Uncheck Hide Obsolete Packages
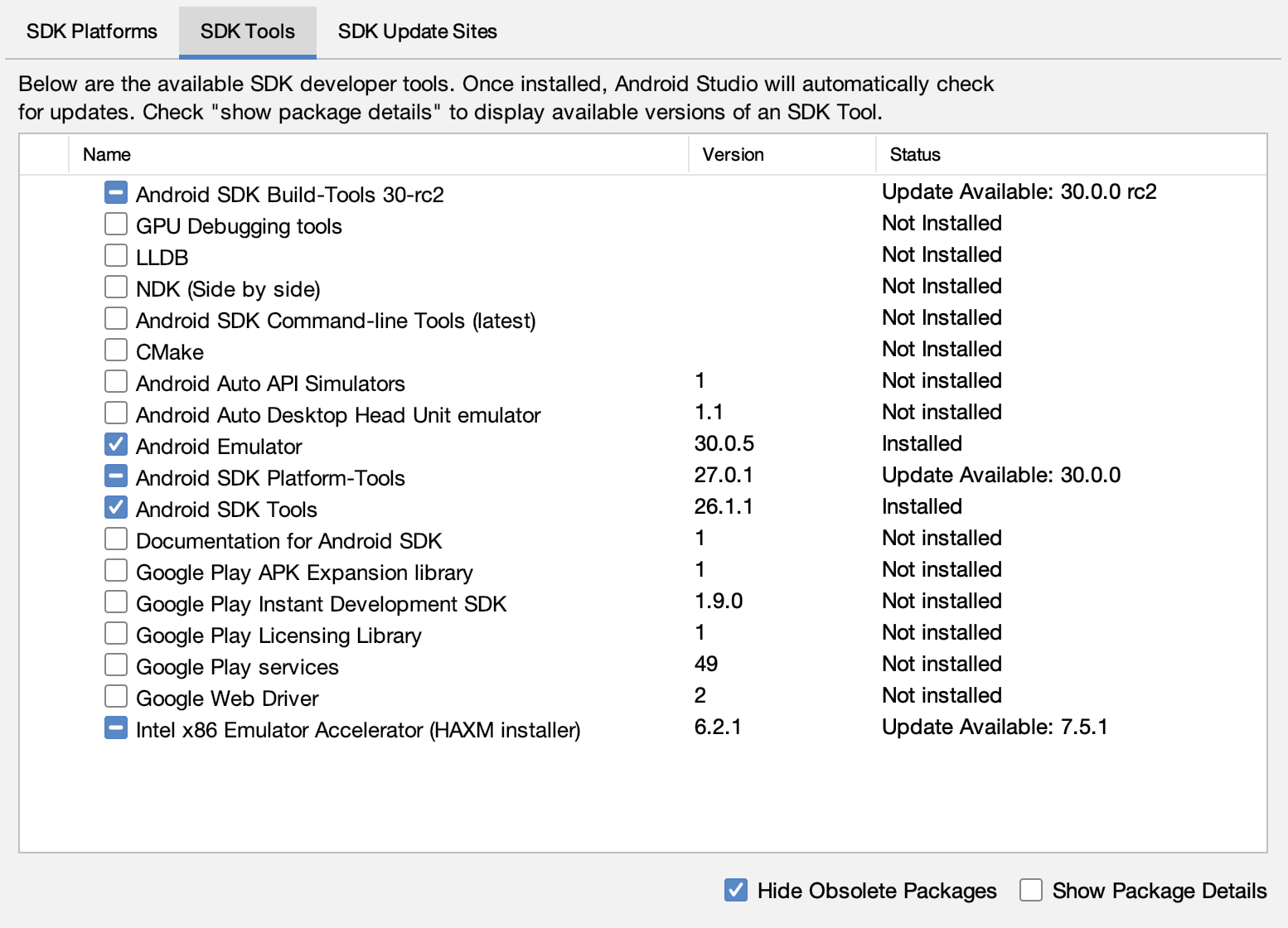The width and height of the screenshot is (1288, 928). (736, 891)
